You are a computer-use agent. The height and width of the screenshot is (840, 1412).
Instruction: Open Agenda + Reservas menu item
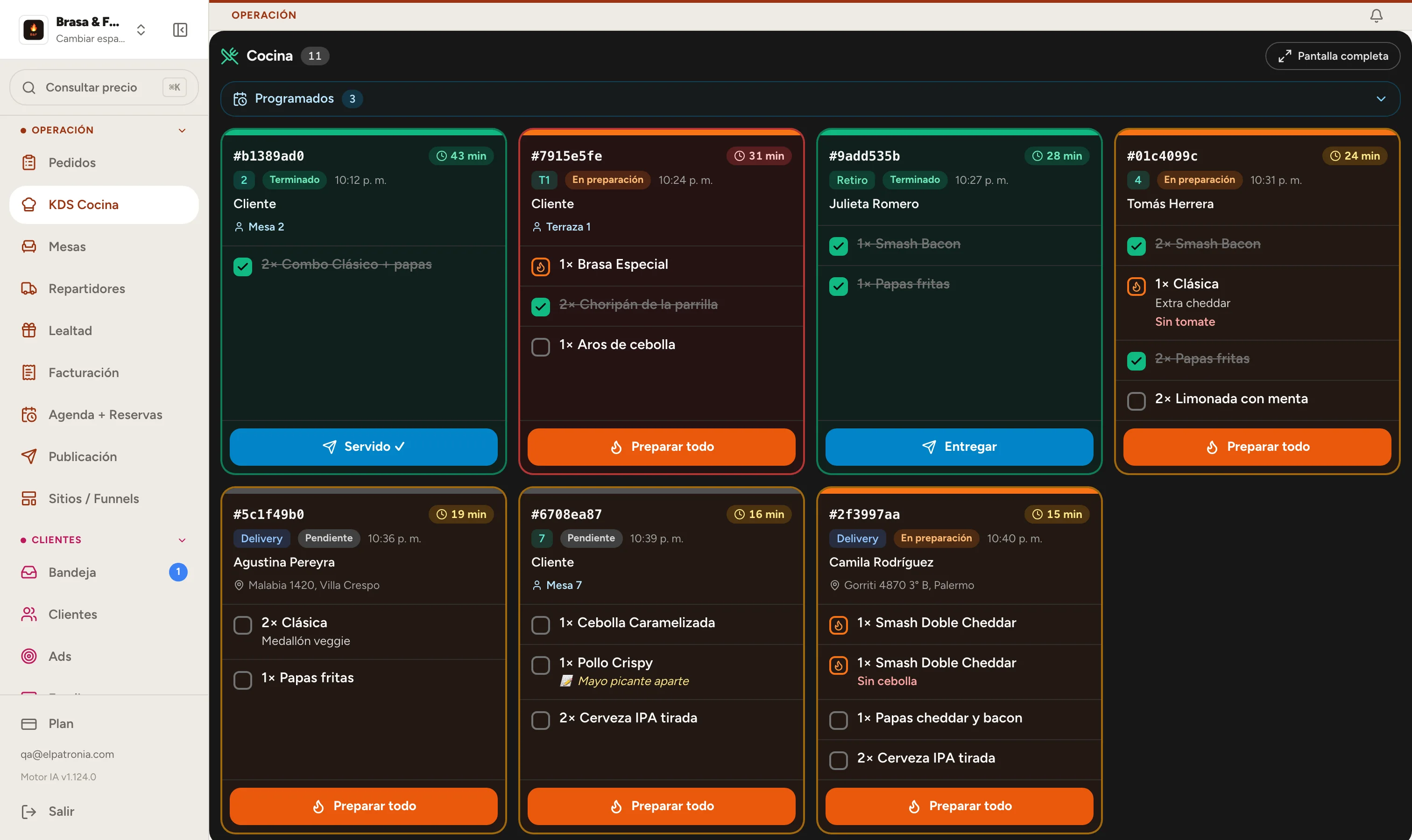point(104,415)
